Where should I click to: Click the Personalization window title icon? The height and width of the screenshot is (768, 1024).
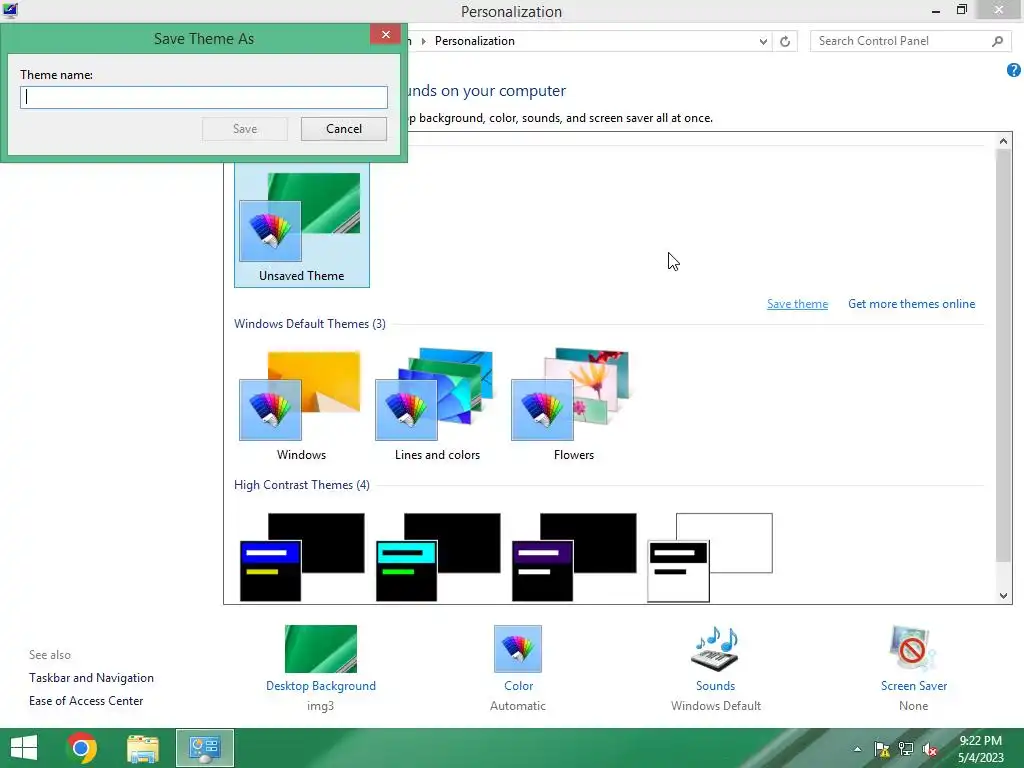coord(10,10)
